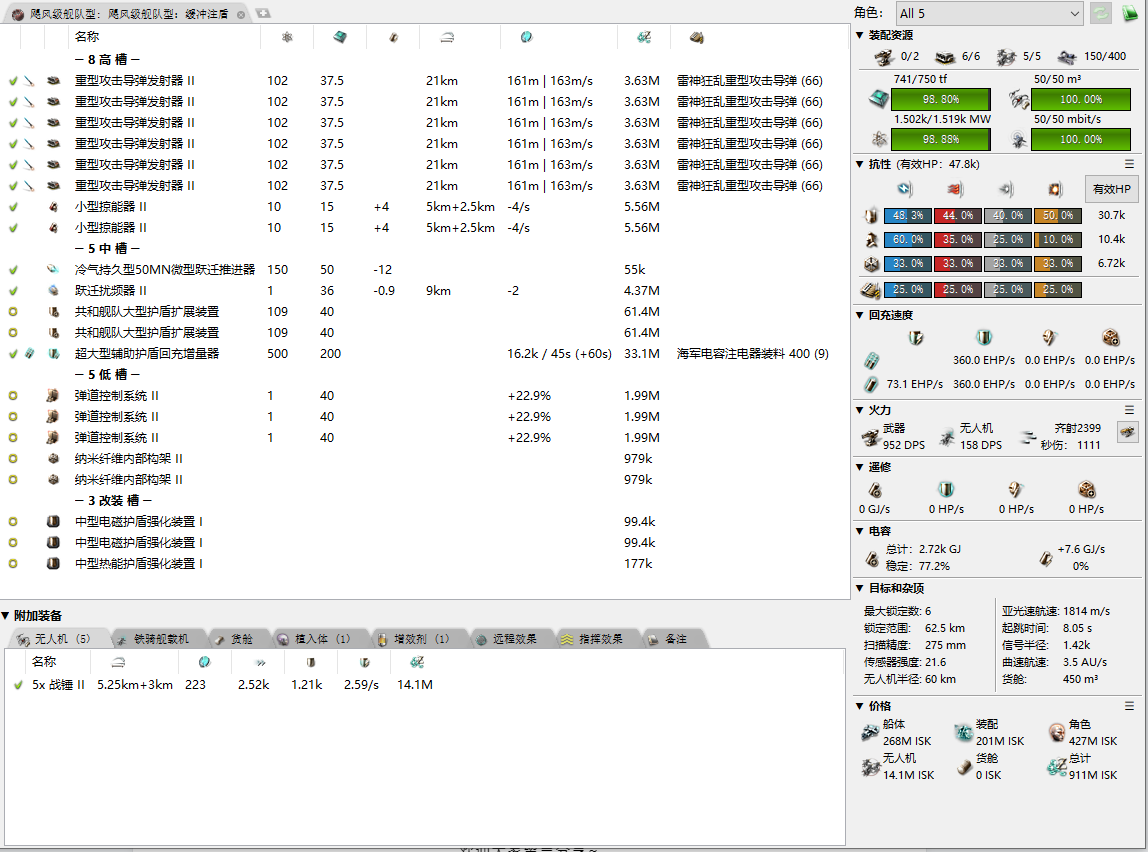
Task: Click the 名称 column header
Action: [x=87, y=37]
